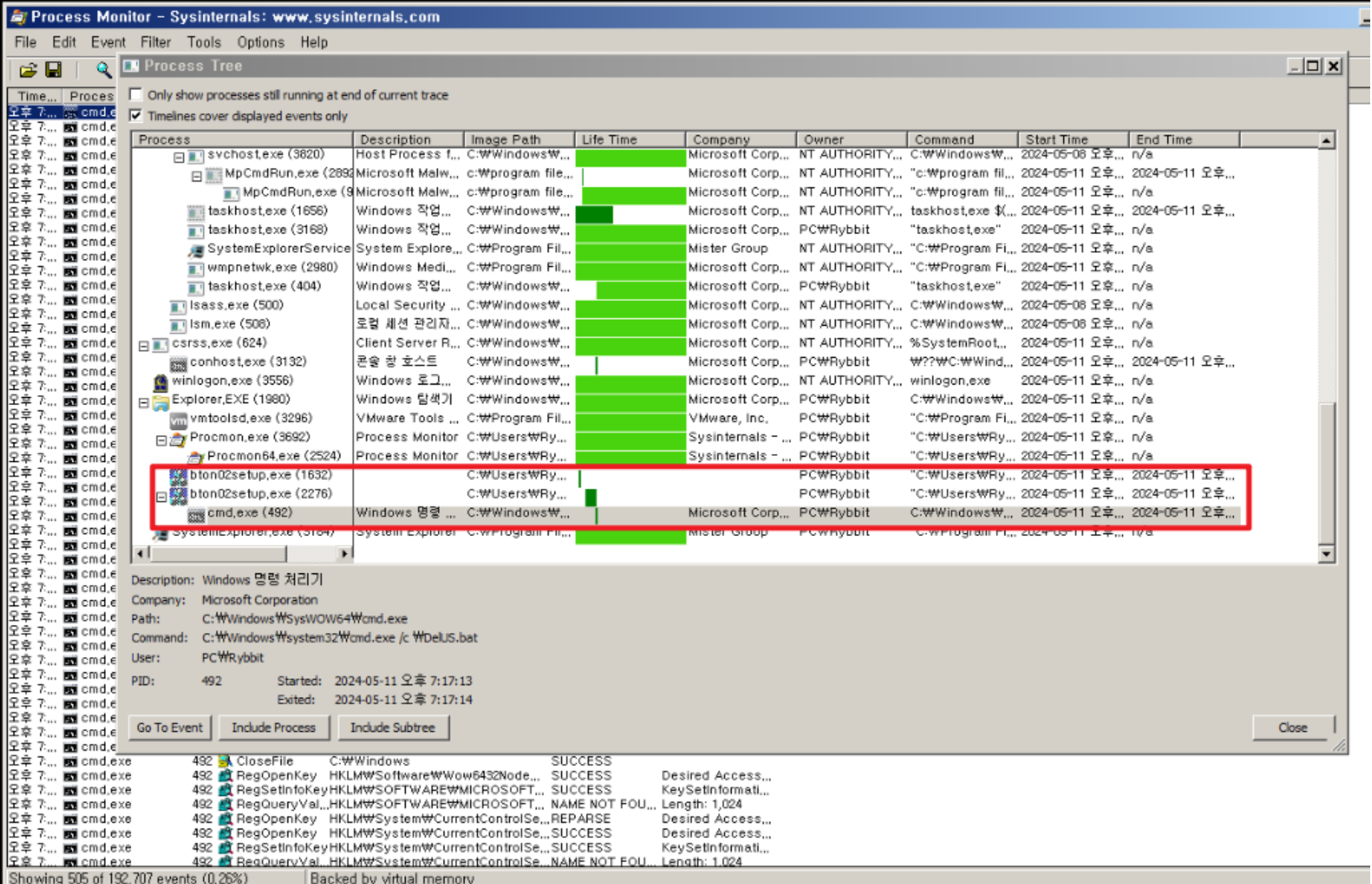Screen dimensions: 1372x884
Task: Click the taskhost.exe (1656) life time bar
Action: 594,214
